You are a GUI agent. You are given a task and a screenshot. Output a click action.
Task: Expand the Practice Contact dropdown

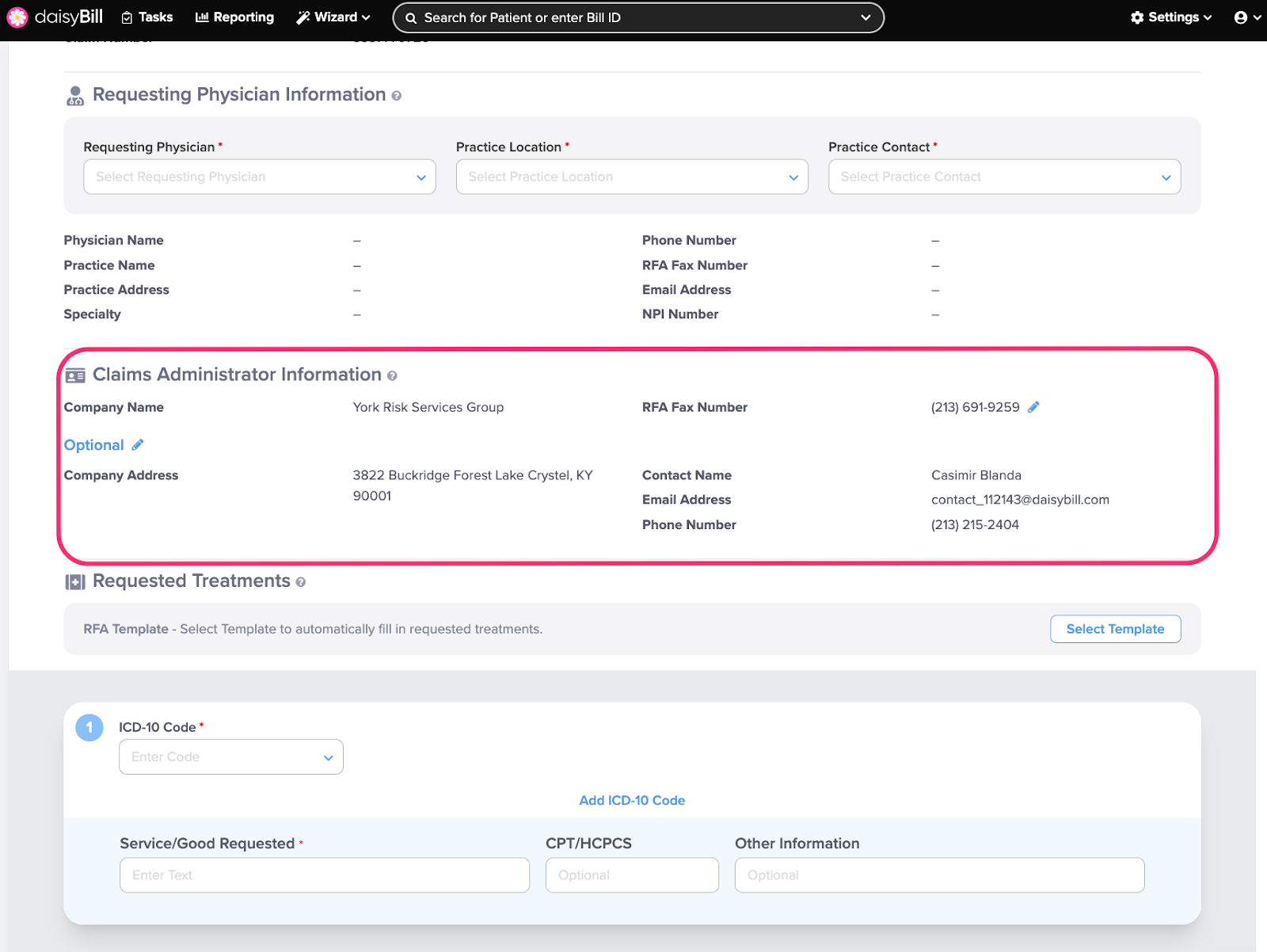point(1003,177)
